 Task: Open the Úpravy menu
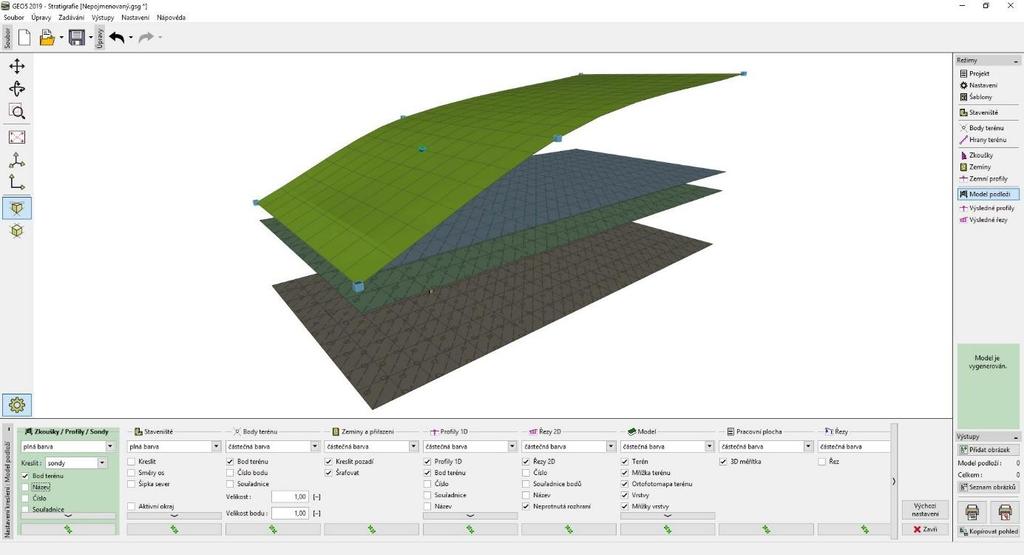[x=41, y=18]
